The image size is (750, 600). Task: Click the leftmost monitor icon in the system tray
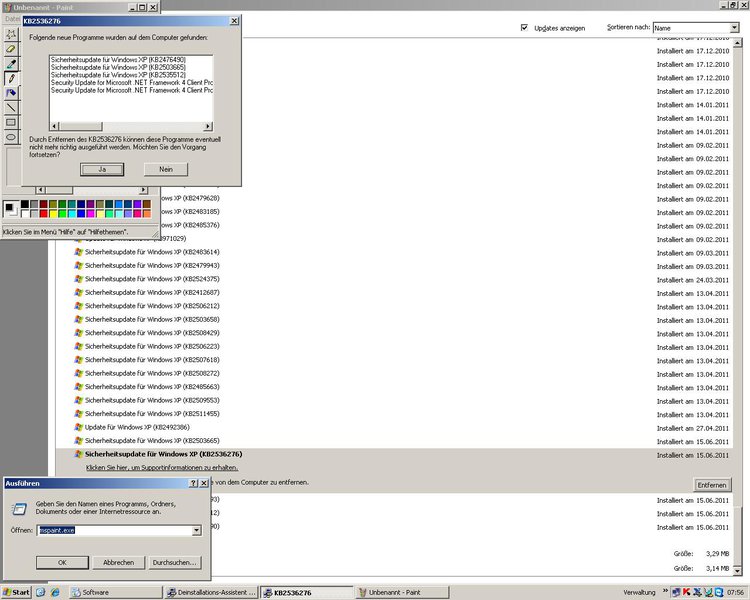[x=676, y=592]
